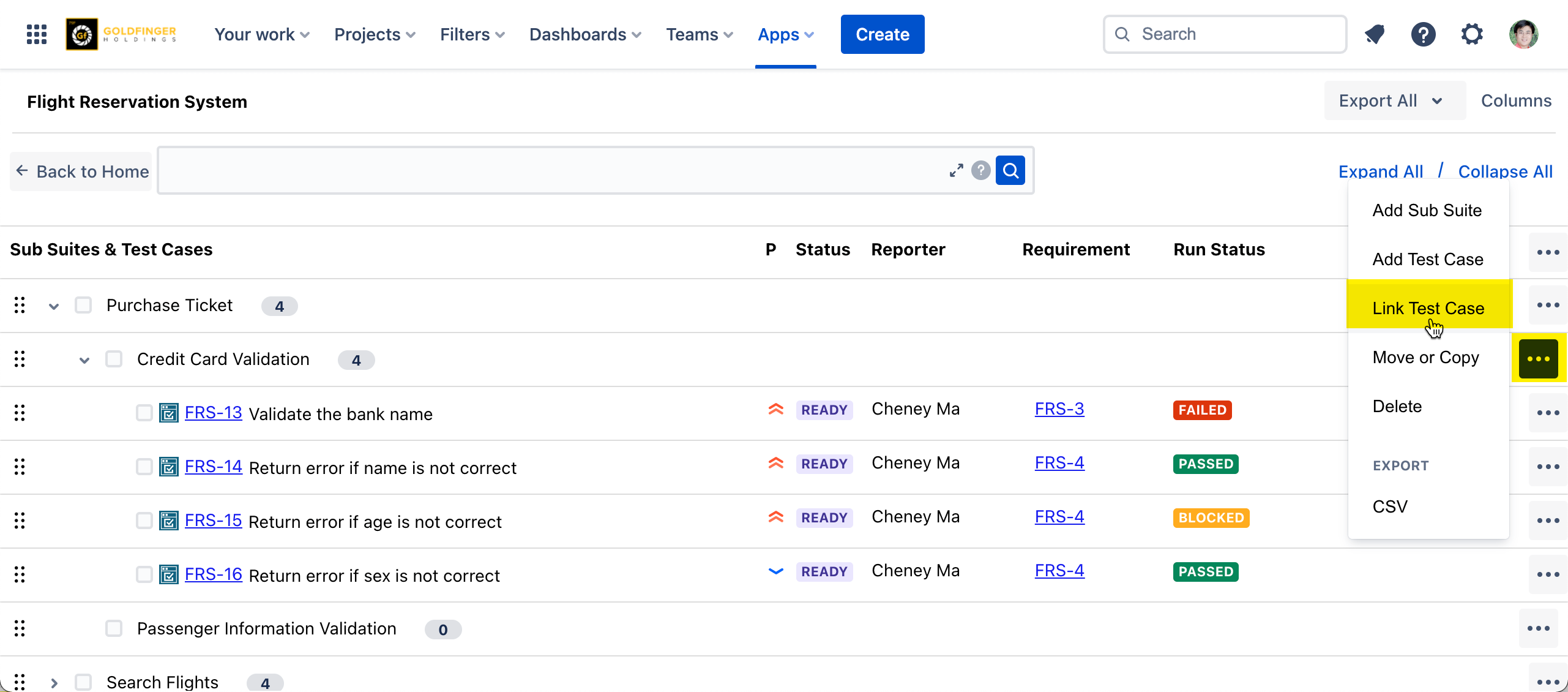Click the Create button
The image size is (1568, 692).
coord(882,34)
